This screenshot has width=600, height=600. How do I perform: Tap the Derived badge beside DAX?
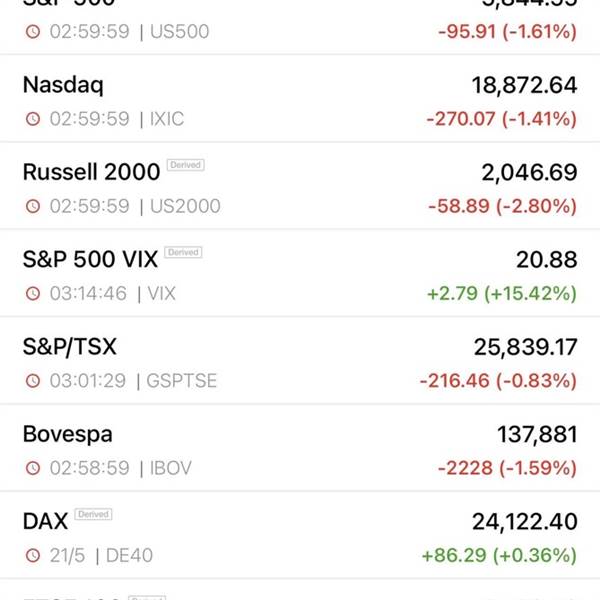coord(93,514)
